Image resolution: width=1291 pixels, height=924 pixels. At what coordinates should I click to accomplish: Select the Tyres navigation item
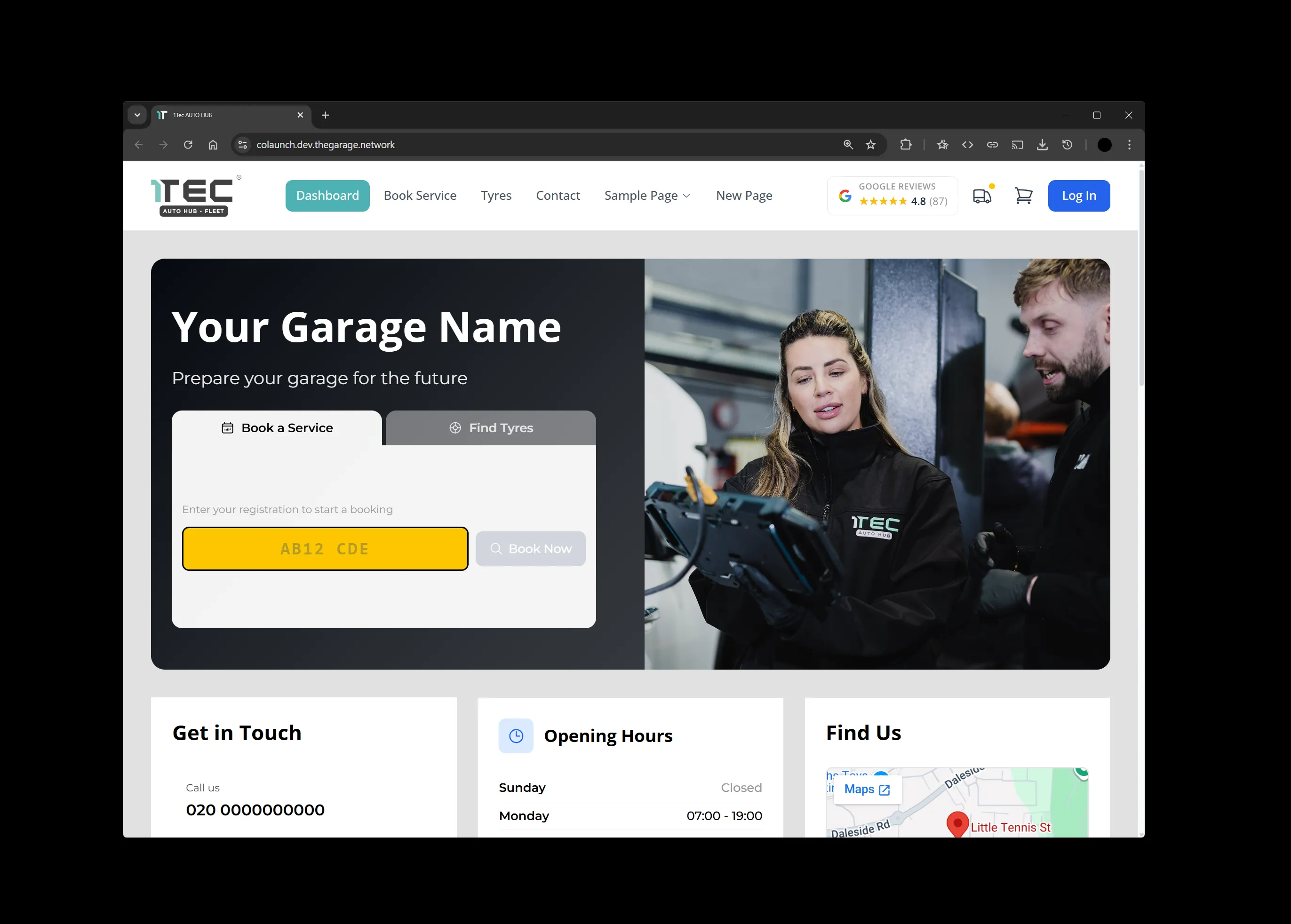click(x=496, y=195)
